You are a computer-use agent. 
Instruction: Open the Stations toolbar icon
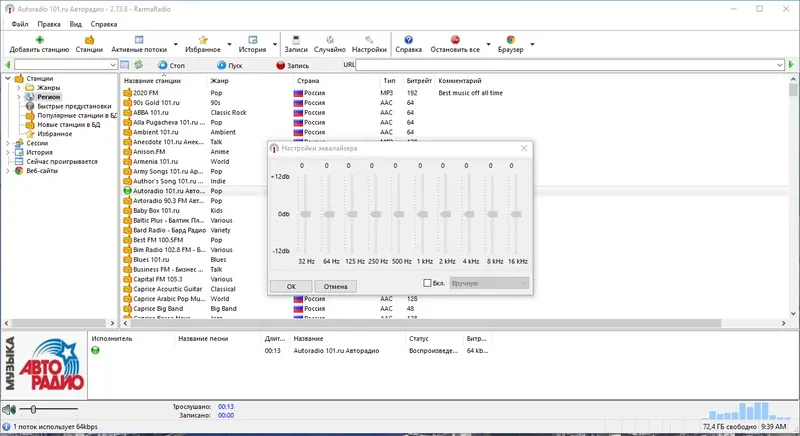[89, 40]
